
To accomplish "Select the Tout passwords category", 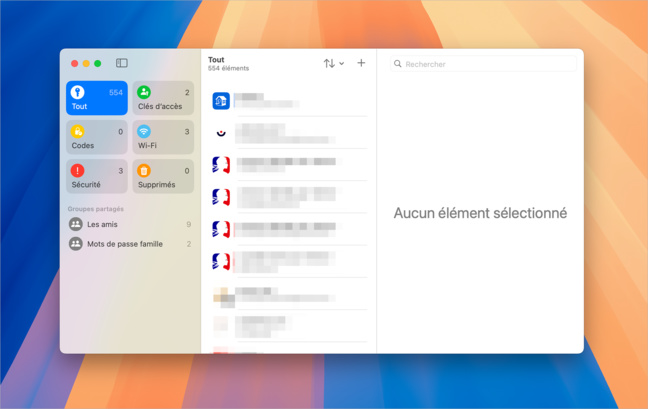I will [97, 98].
